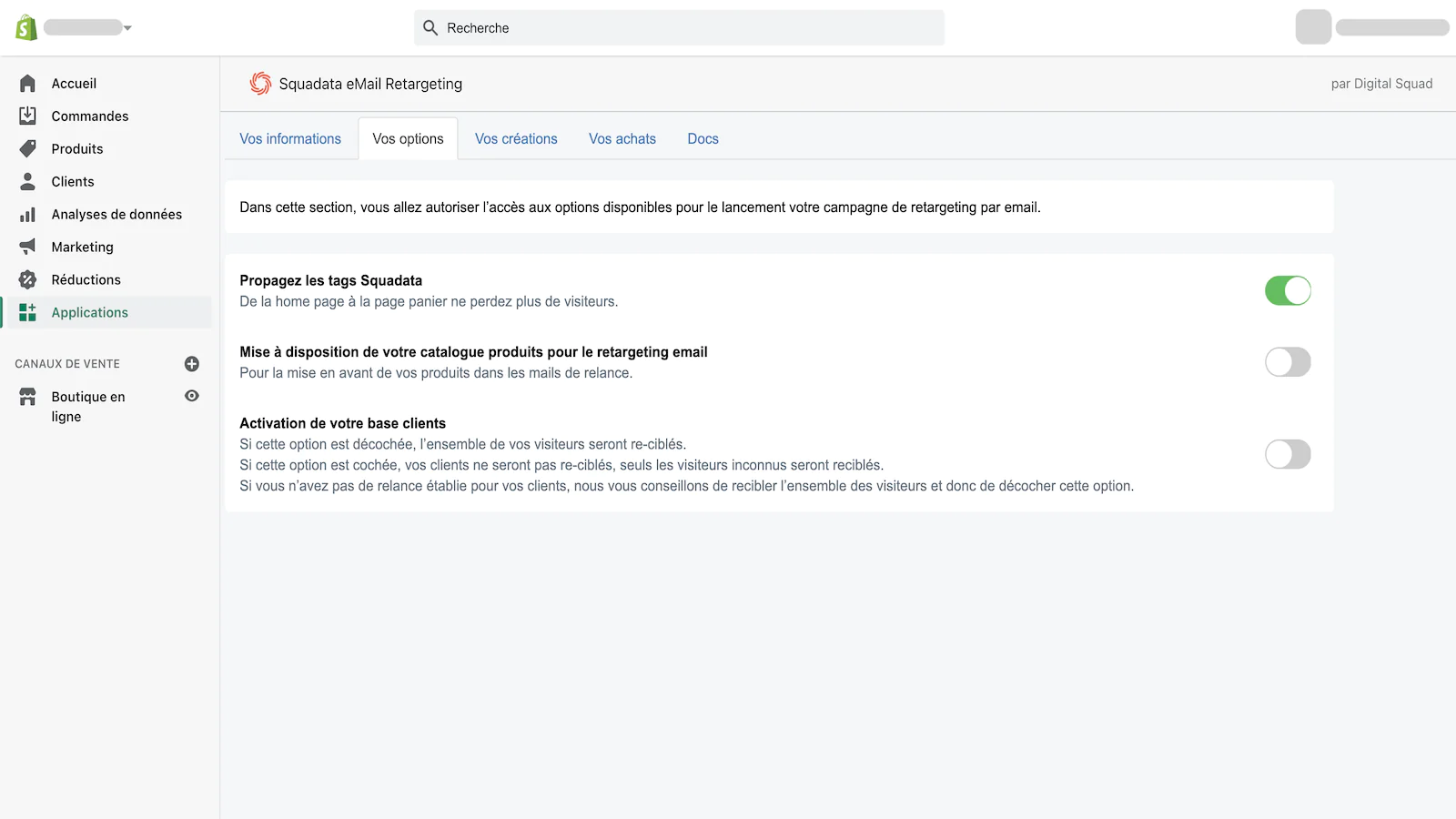
Task: Open Analyses de données in sidebar
Action: click(x=116, y=215)
